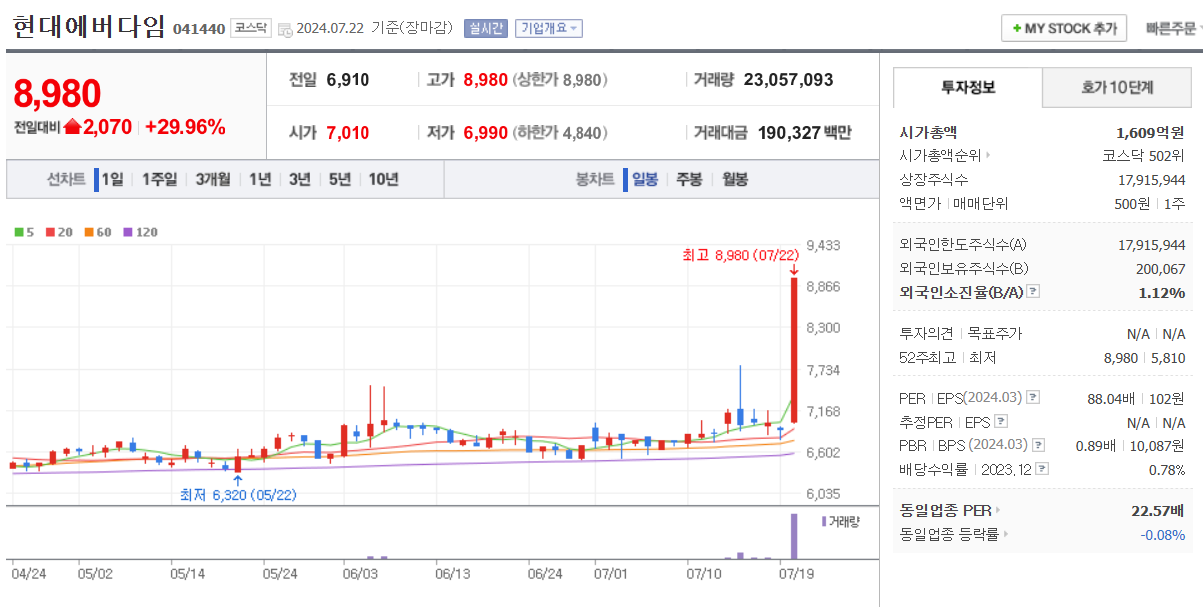The image size is (1203, 607).
Task: Click the green 5-day moving average legend
Action: pyautogui.click(x=24, y=232)
